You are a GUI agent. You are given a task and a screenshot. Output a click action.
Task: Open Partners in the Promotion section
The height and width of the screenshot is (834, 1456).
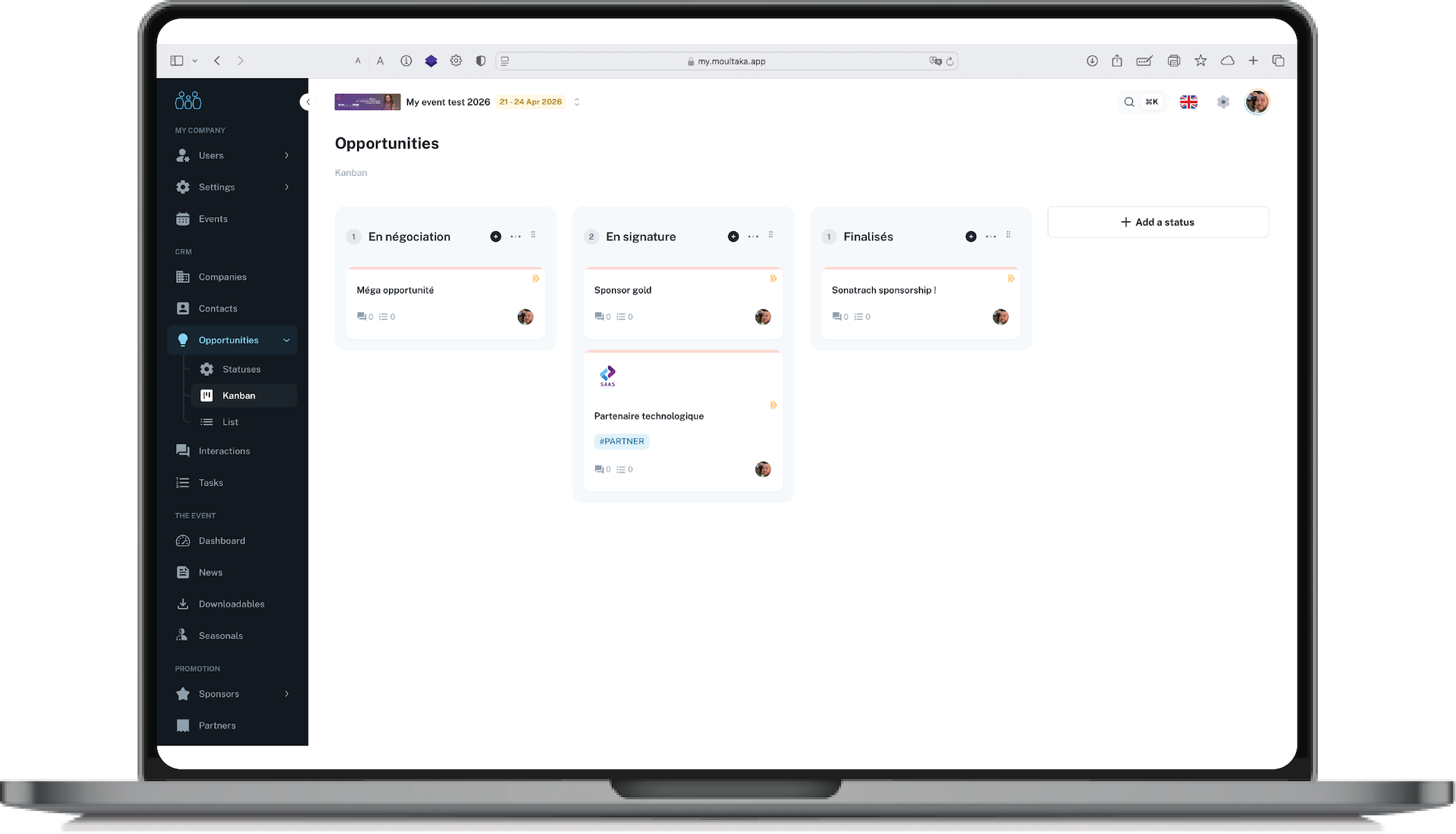[232, 726]
